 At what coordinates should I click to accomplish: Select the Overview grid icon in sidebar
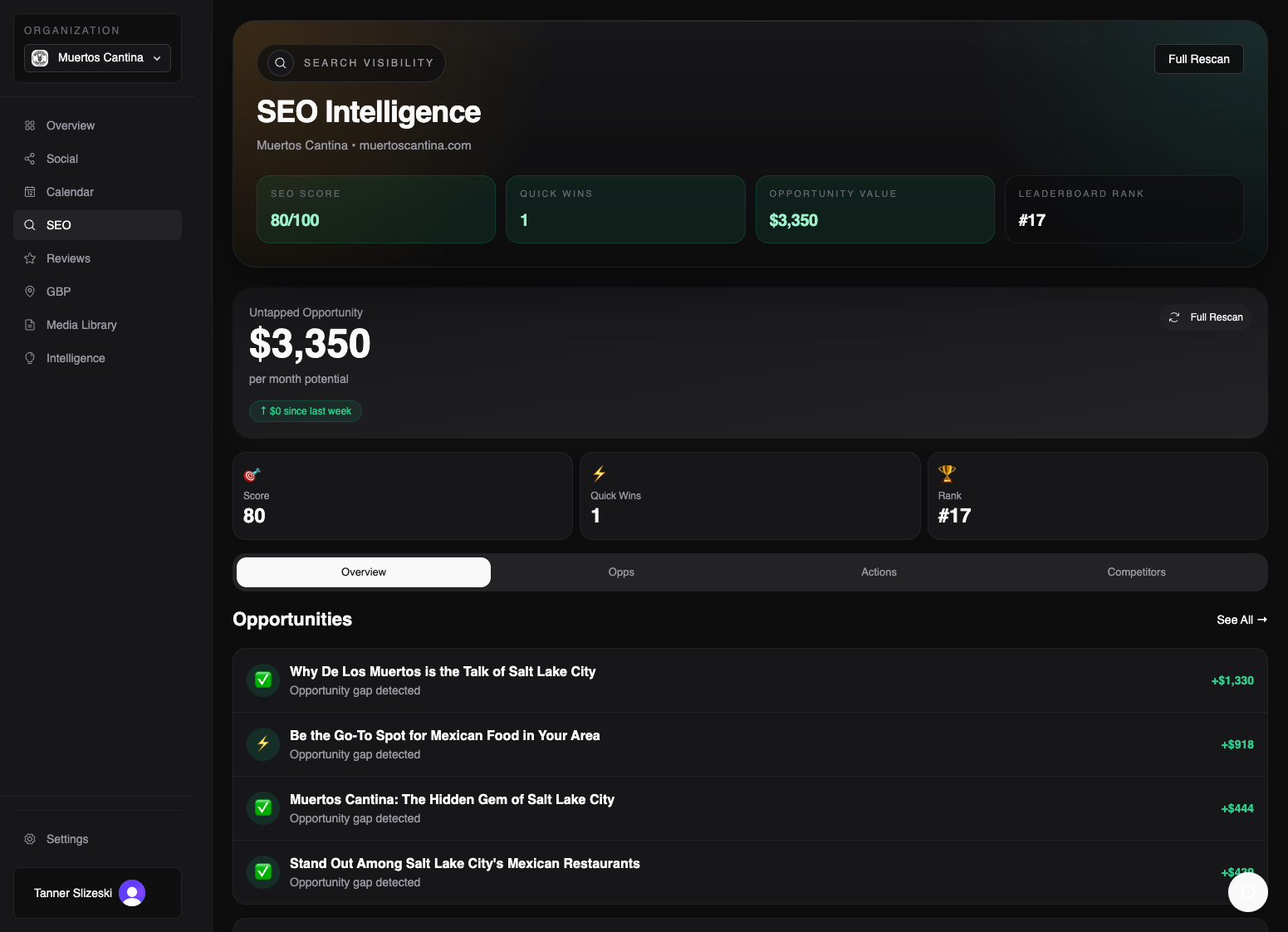[30, 125]
